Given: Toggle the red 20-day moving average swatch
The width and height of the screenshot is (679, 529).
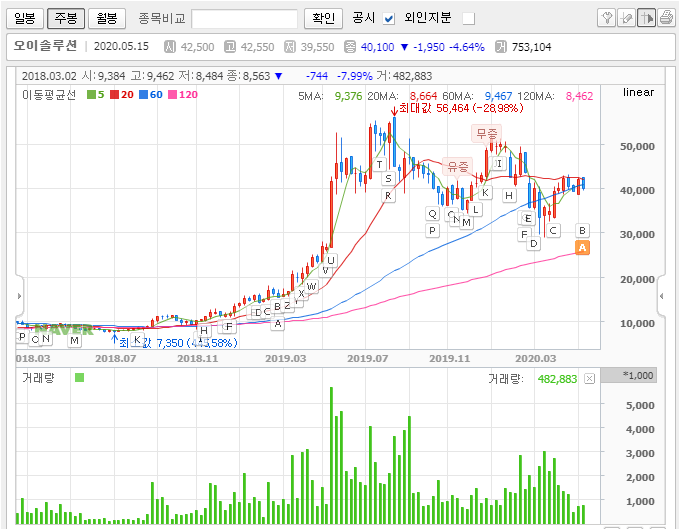Looking at the screenshot, I should pyautogui.click(x=114, y=94).
